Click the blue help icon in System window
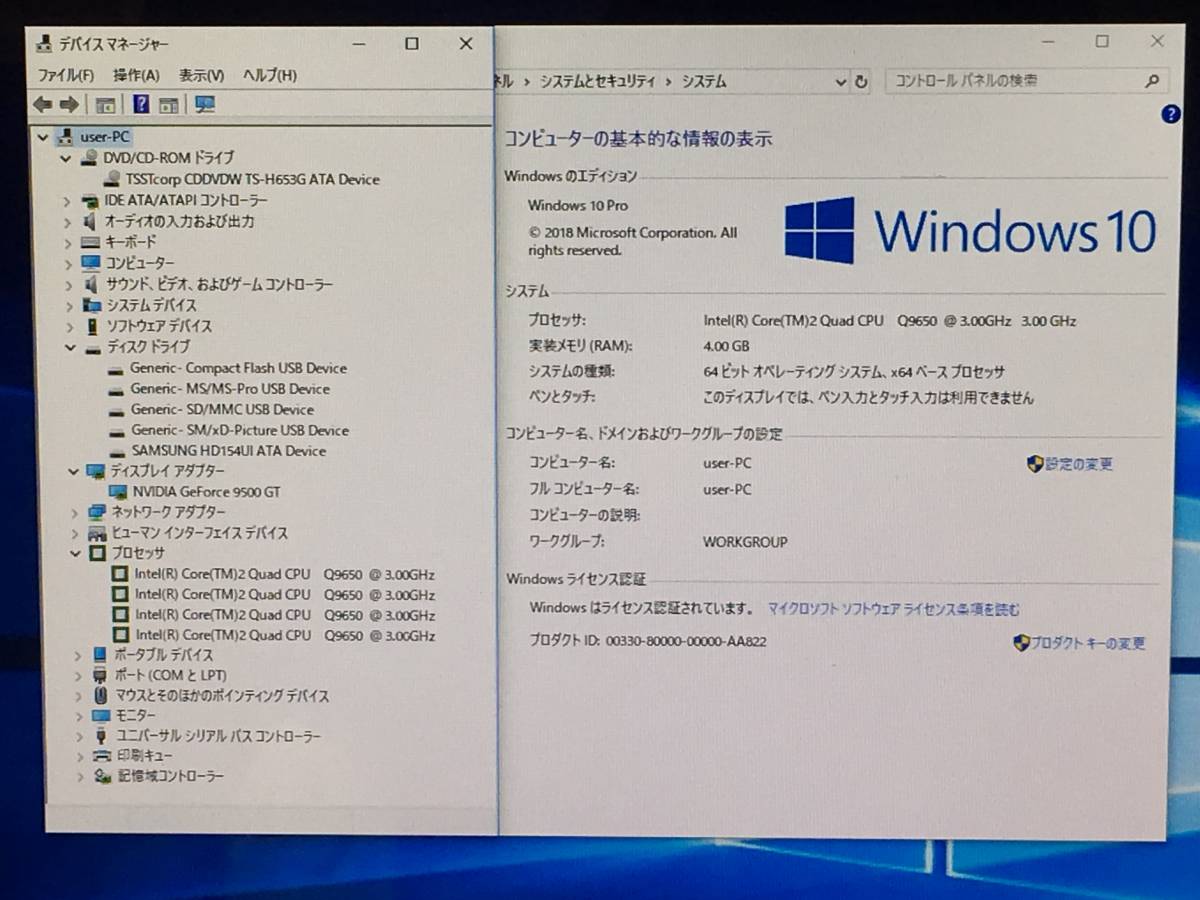Screen dimensions: 1200x900 point(1171,114)
